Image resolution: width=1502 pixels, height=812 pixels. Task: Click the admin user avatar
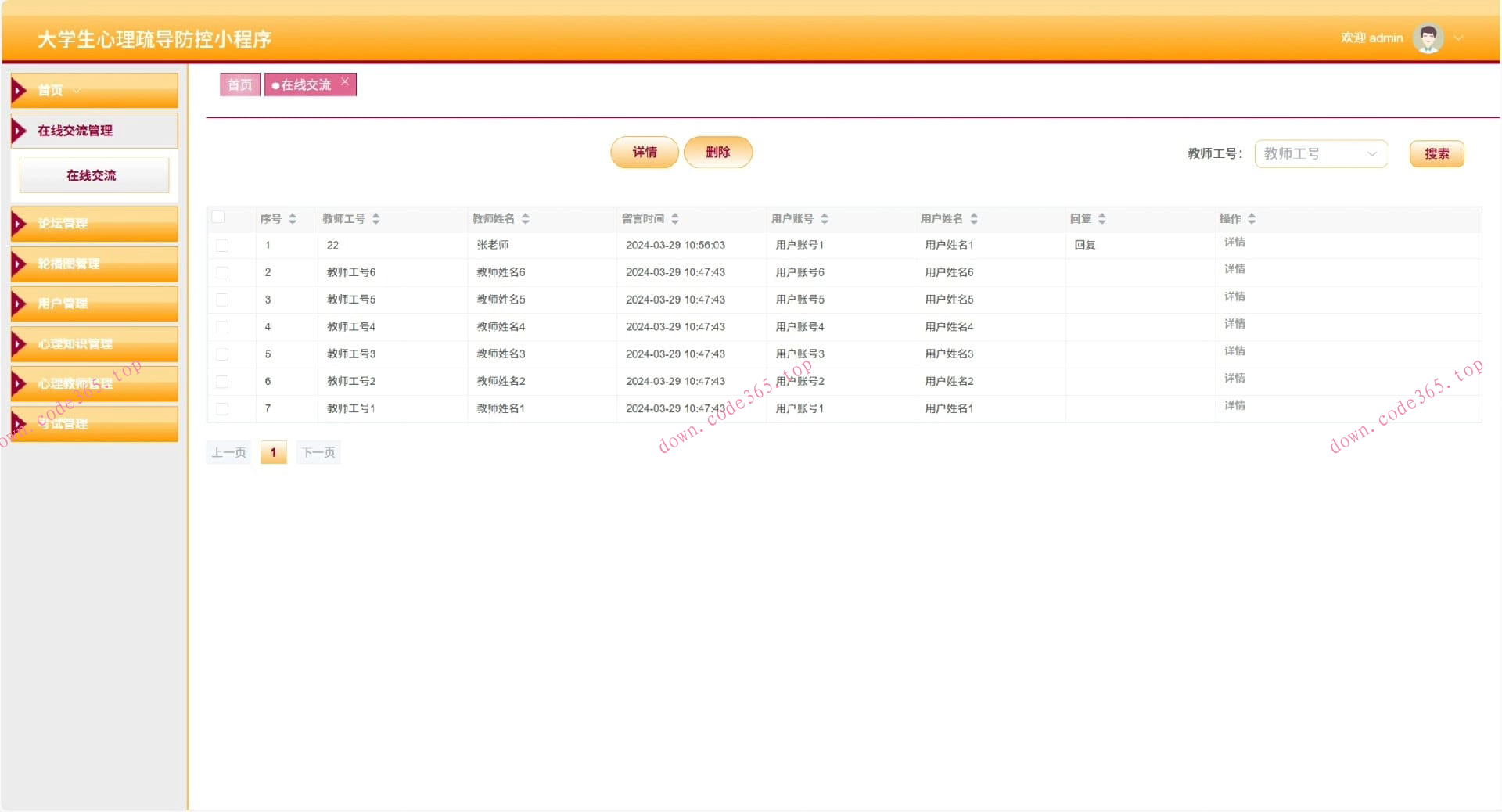click(x=1428, y=38)
